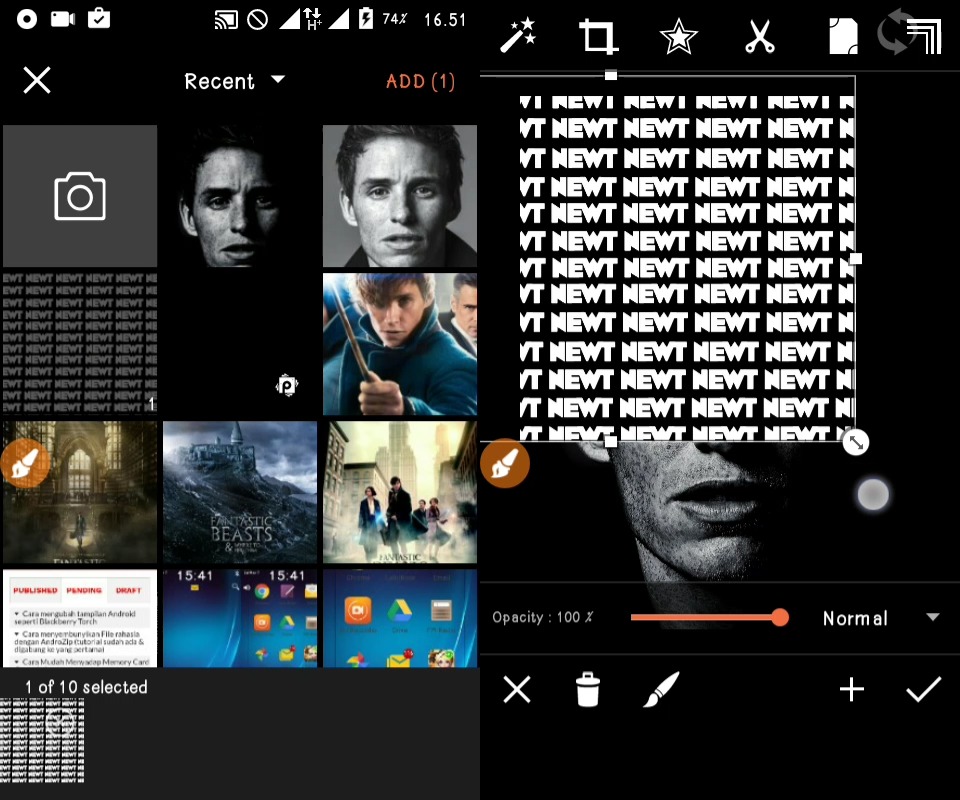The height and width of the screenshot is (800, 960).
Task: Select the city street group poster thumbnail
Action: [400, 492]
